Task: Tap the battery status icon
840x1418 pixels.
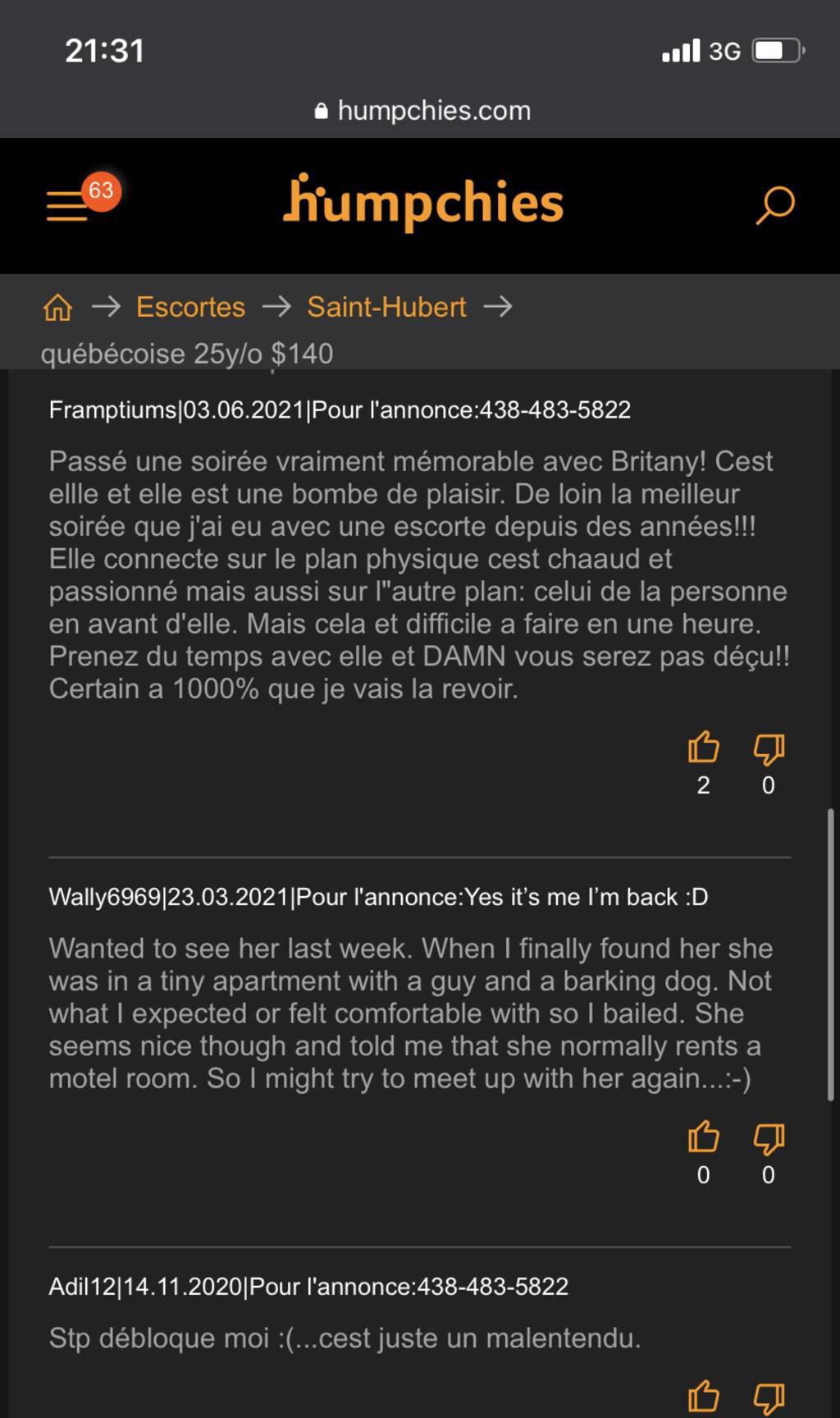Action: pos(778,51)
